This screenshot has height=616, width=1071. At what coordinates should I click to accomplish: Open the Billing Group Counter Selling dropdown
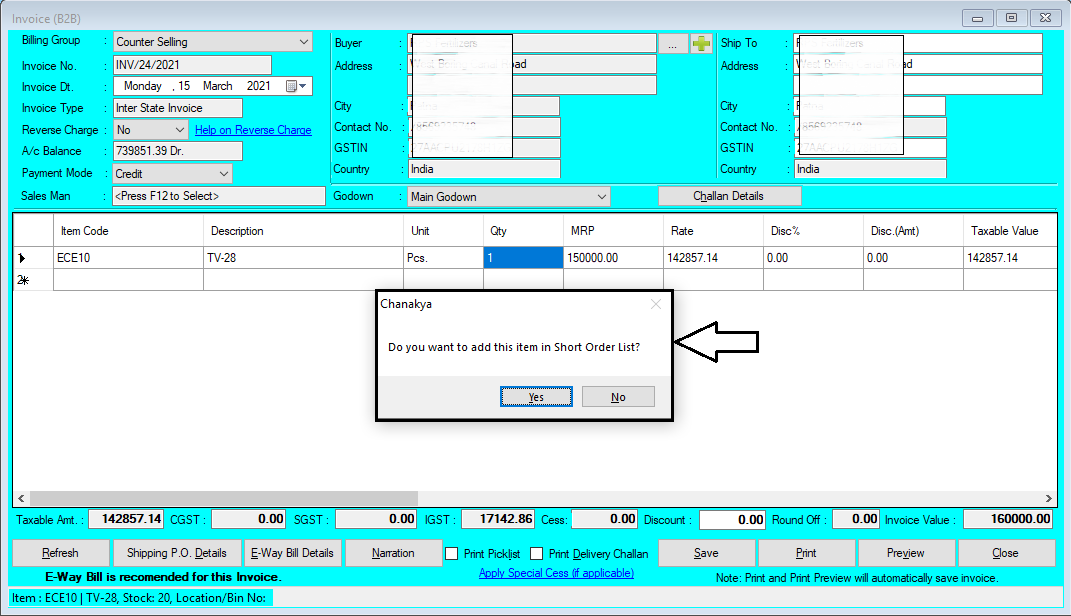click(301, 42)
